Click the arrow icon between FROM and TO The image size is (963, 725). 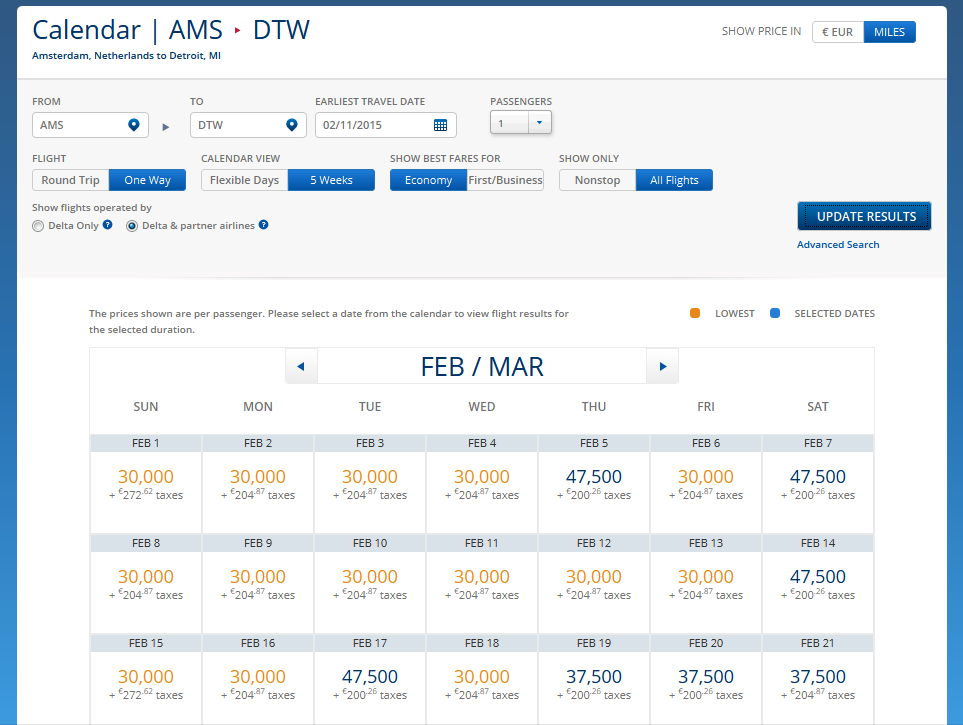[x=165, y=124]
